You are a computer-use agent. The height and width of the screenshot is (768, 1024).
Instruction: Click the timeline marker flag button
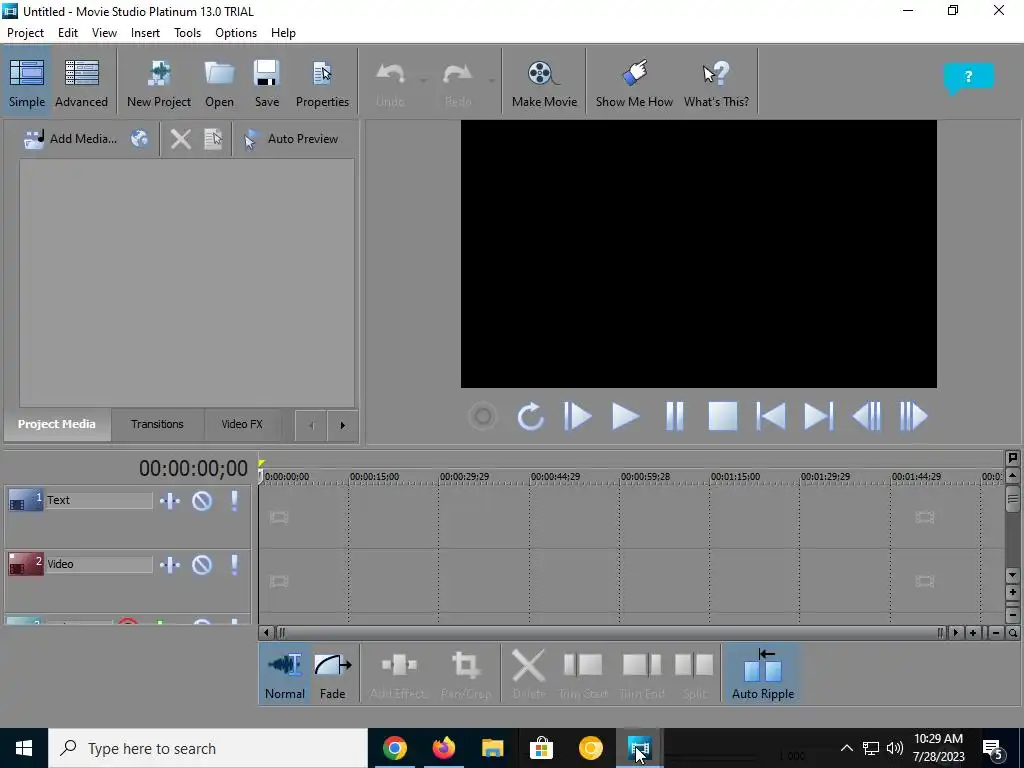tap(1012, 458)
